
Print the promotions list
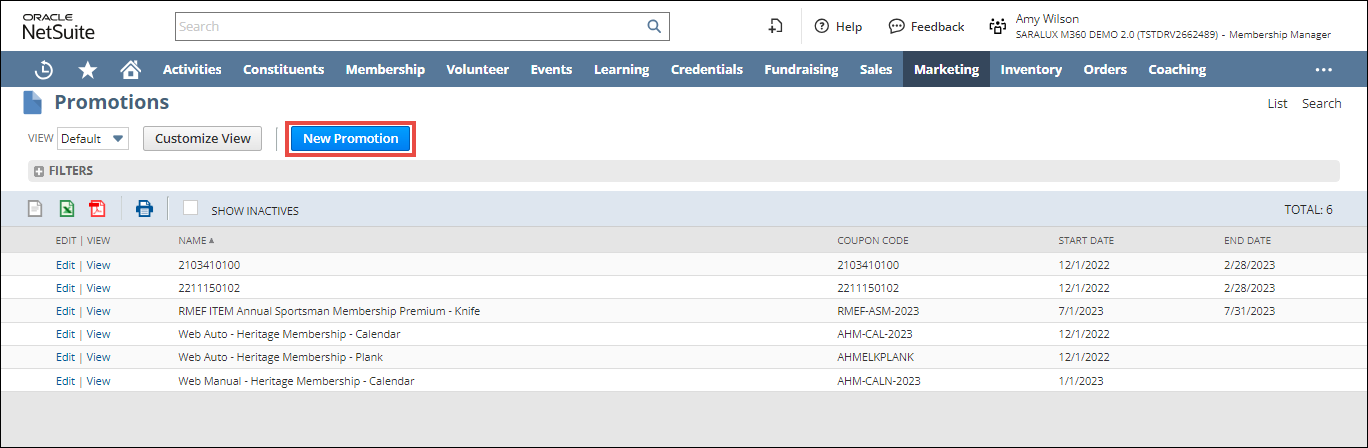pos(144,209)
